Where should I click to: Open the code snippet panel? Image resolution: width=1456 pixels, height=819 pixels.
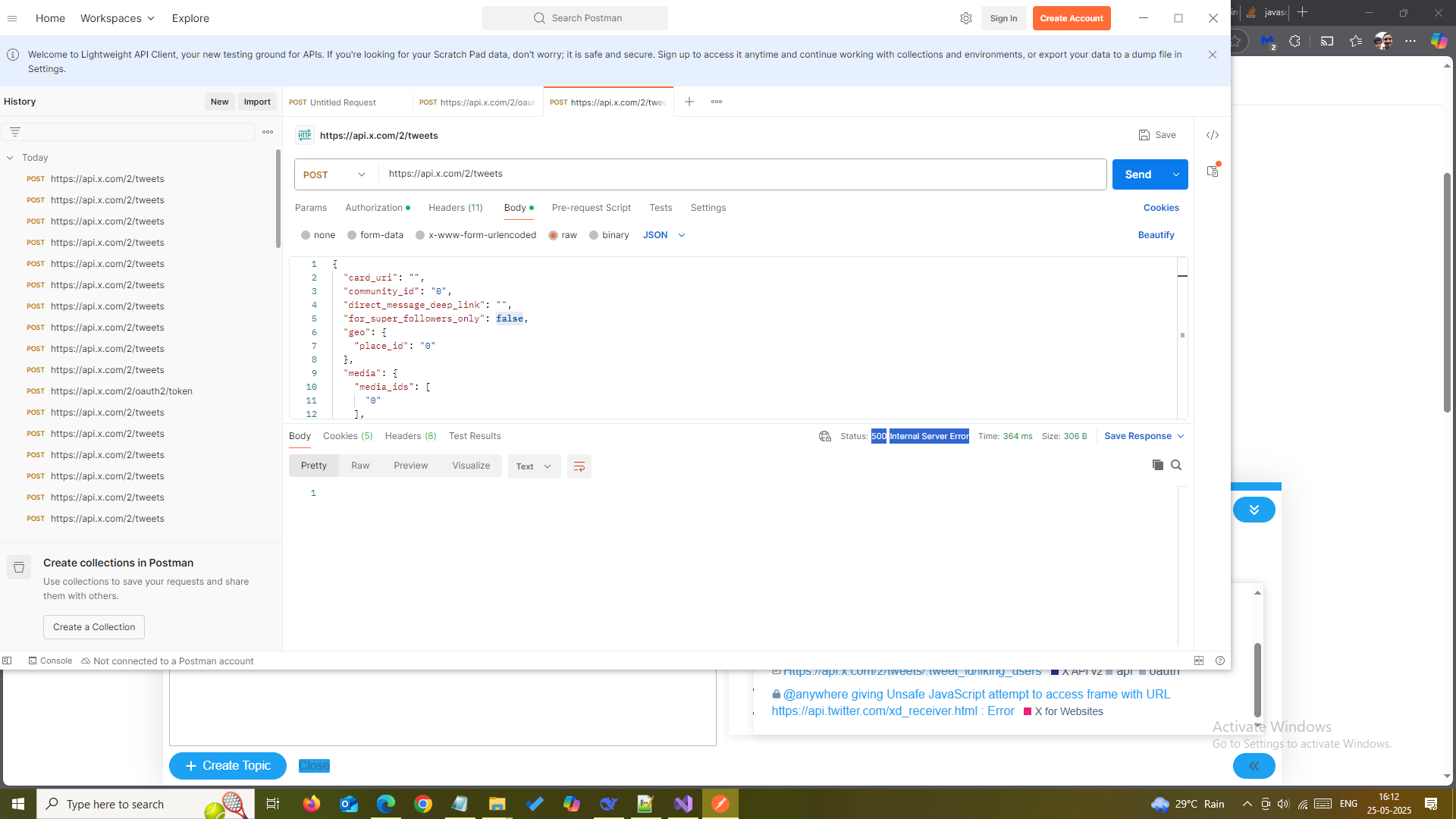pyautogui.click(x=1212, y=135)
